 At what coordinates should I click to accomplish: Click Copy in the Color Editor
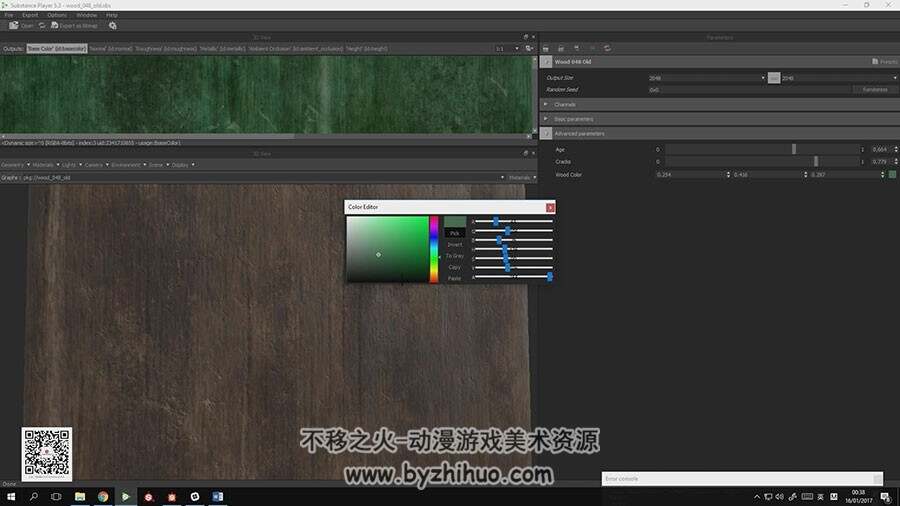click(x=455, y=267)
